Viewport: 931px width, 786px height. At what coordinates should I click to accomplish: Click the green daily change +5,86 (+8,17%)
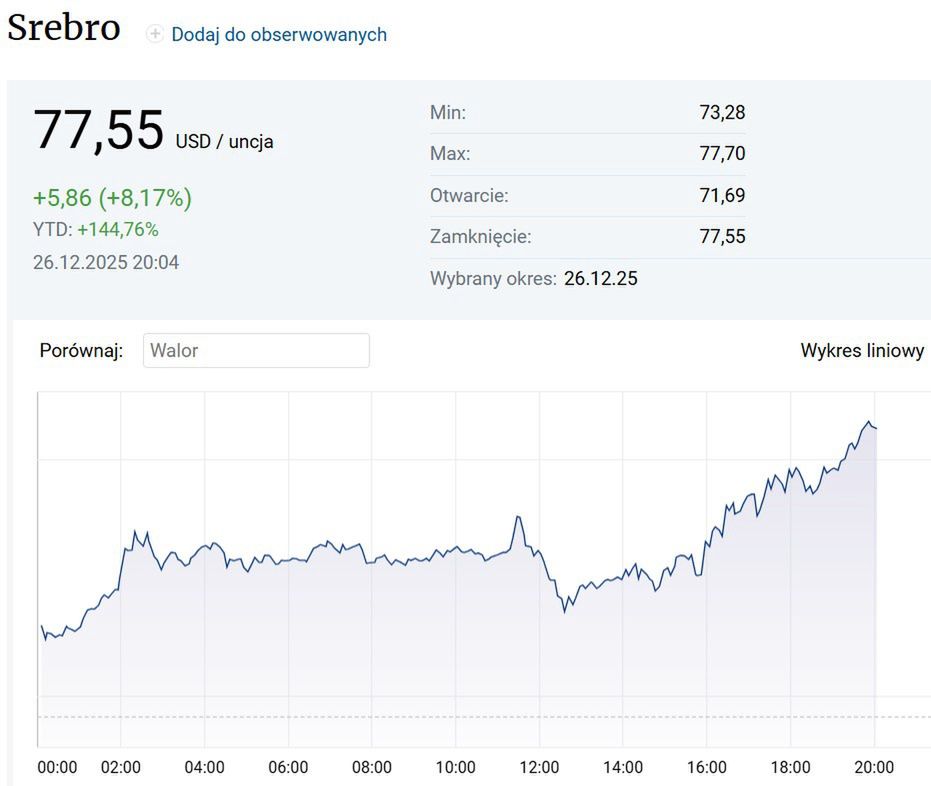(x=112, y=198)
